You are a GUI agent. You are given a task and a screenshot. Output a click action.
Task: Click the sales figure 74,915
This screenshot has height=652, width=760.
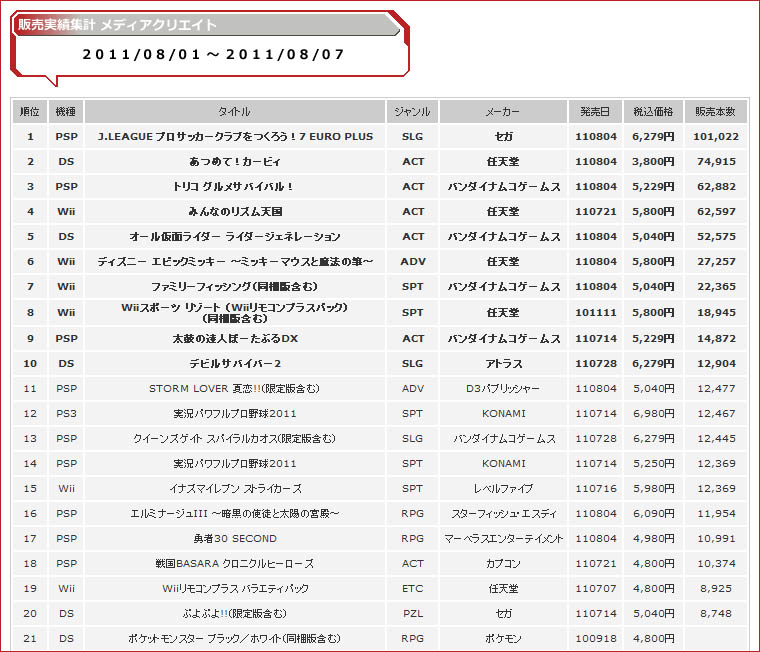coord(716,162)
